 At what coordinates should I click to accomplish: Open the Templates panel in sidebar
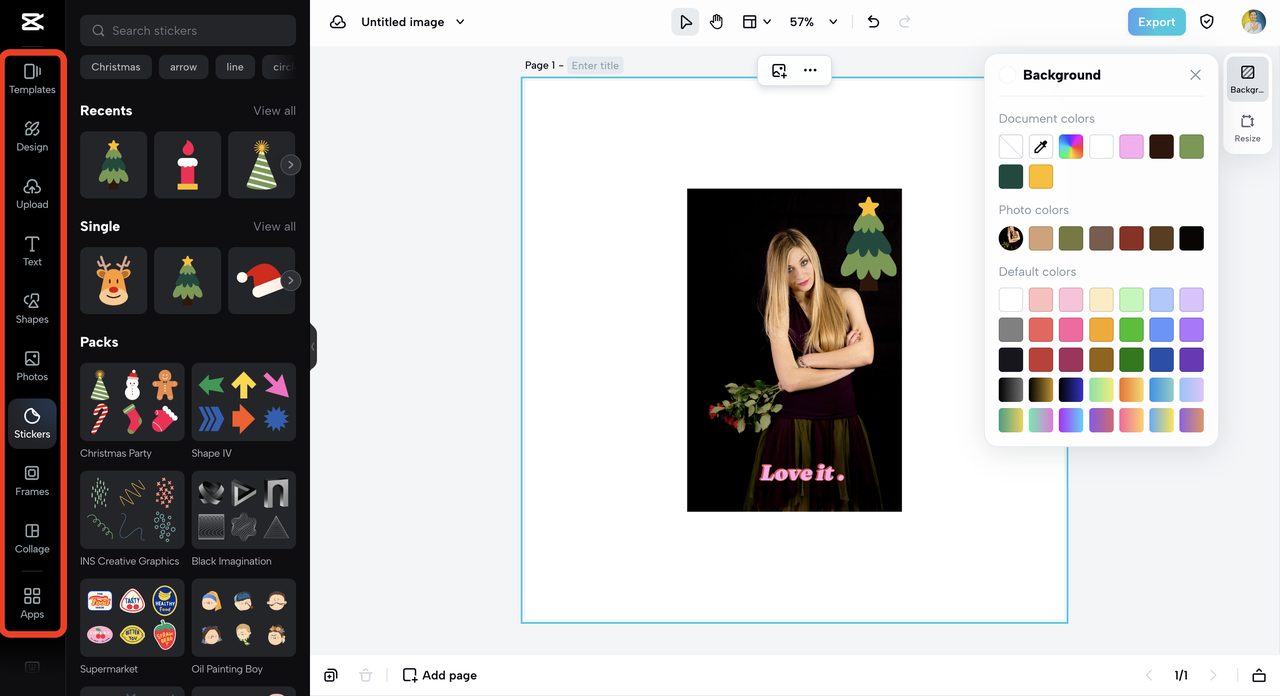tap(32, 79)
